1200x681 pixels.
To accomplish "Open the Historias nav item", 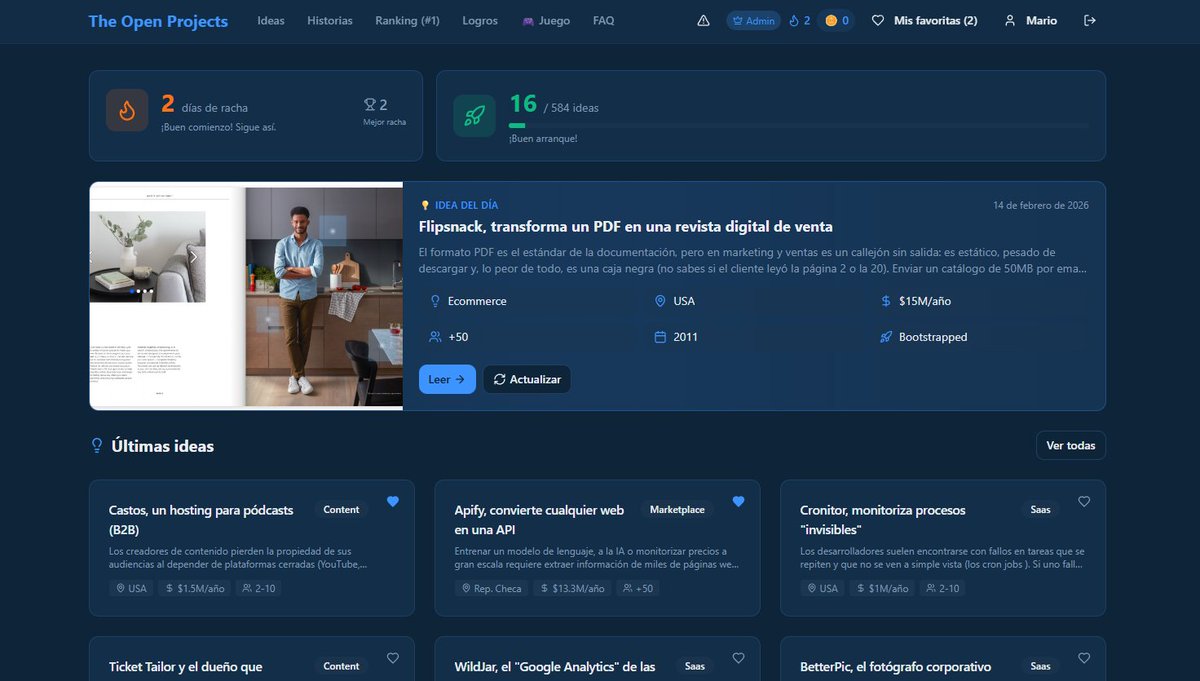I will [x=330, y=21].
